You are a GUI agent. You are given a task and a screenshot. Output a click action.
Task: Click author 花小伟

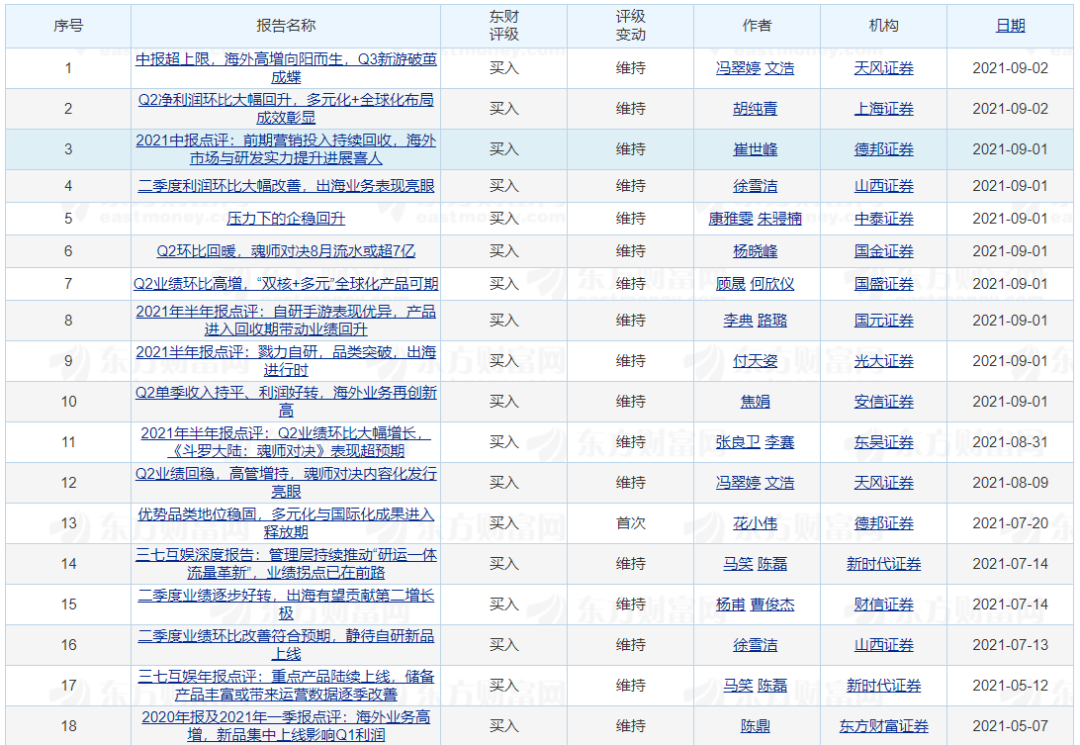pos(755,523)
